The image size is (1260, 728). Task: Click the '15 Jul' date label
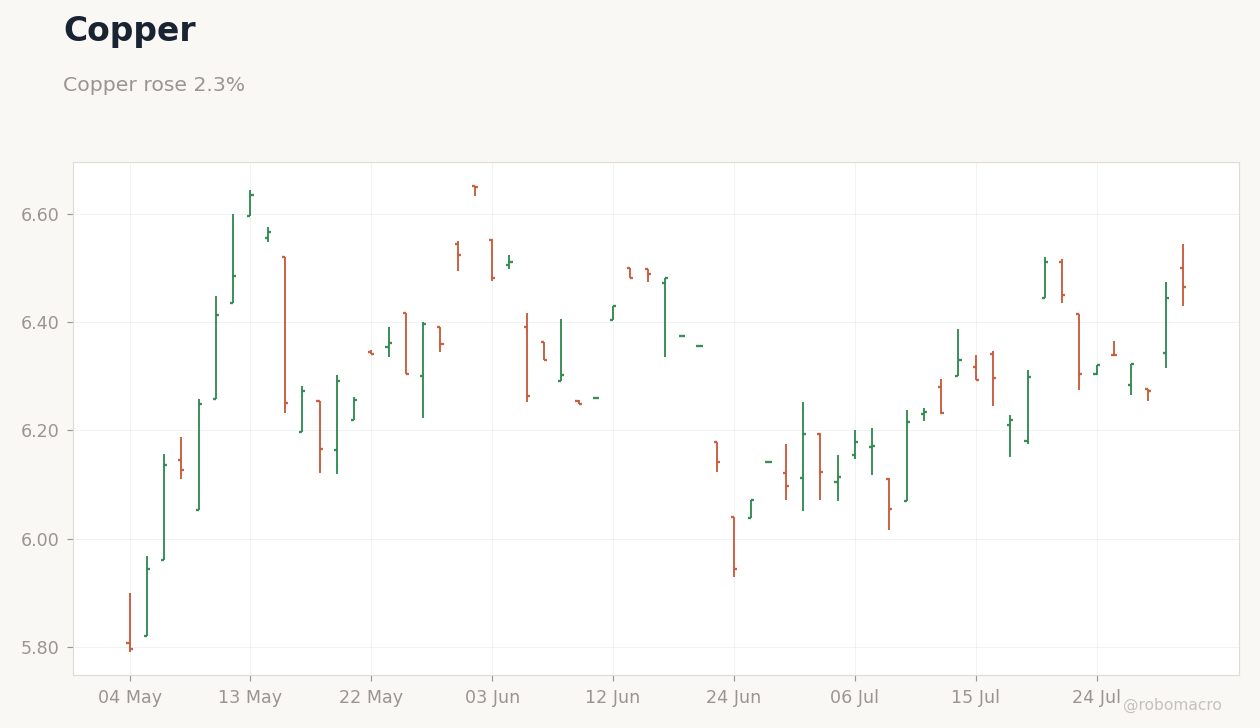point(976,697)
